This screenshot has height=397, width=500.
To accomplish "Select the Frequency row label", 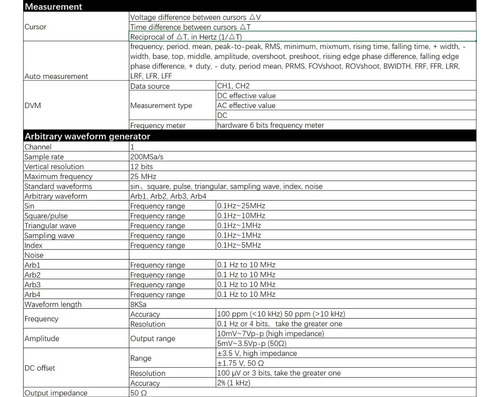I will [x=76, y=319].
